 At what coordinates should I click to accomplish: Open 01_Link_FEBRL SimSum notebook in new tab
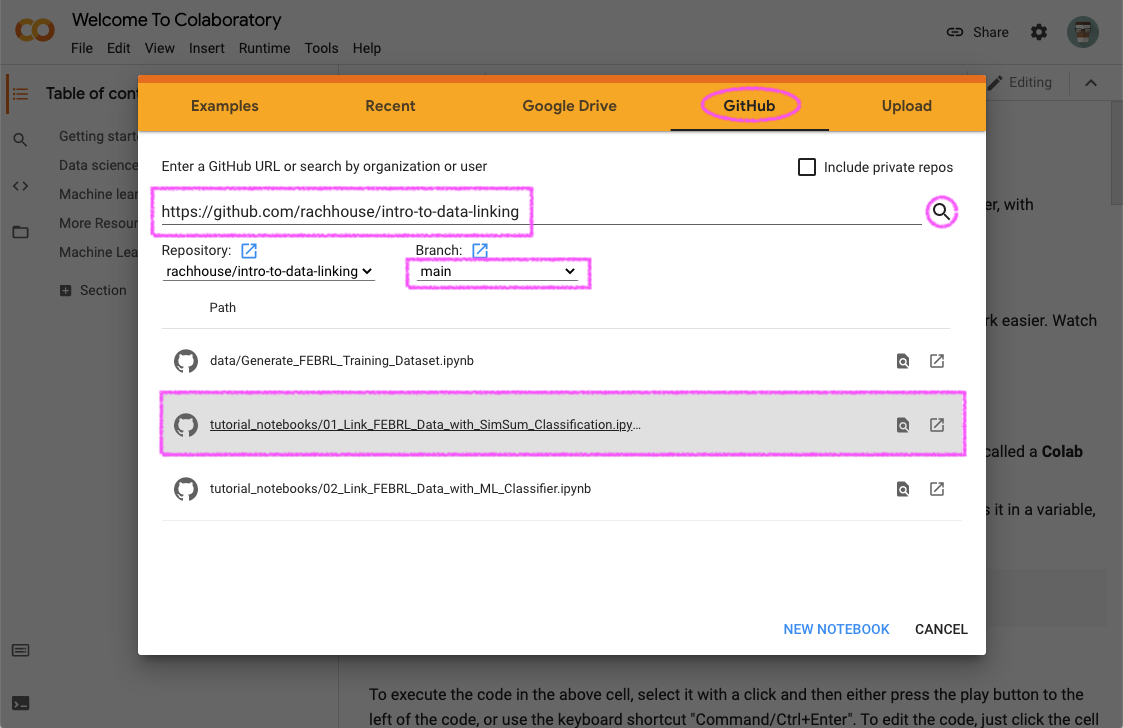coord(937,425)
